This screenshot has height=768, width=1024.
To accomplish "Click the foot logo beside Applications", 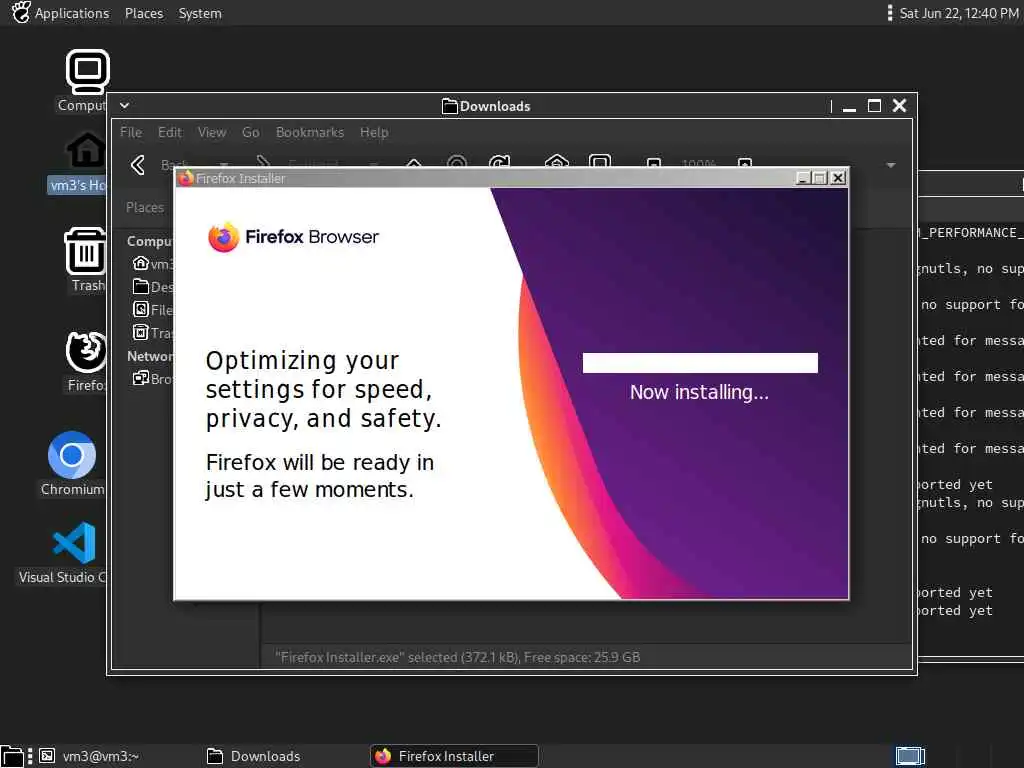I will (21, 12).
